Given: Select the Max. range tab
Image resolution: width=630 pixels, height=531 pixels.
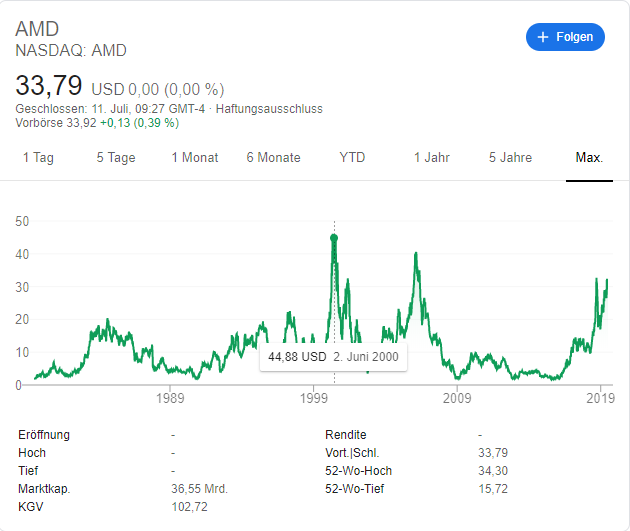Looking at the screenshot, I should pos(589,157).
